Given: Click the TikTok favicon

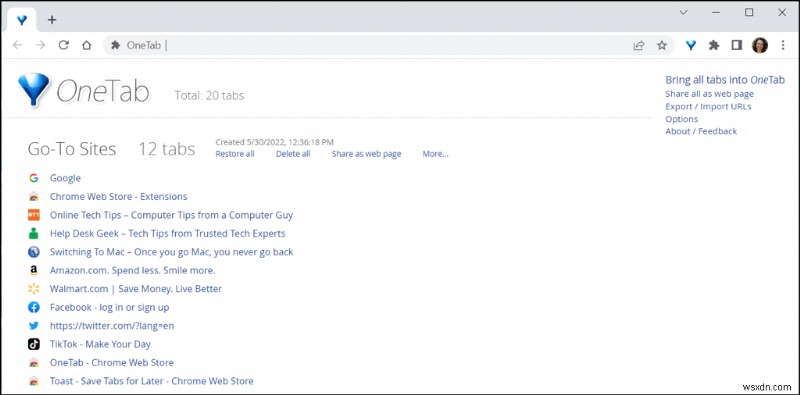Looking at the screenshot, I should click(x=34, y=344).
